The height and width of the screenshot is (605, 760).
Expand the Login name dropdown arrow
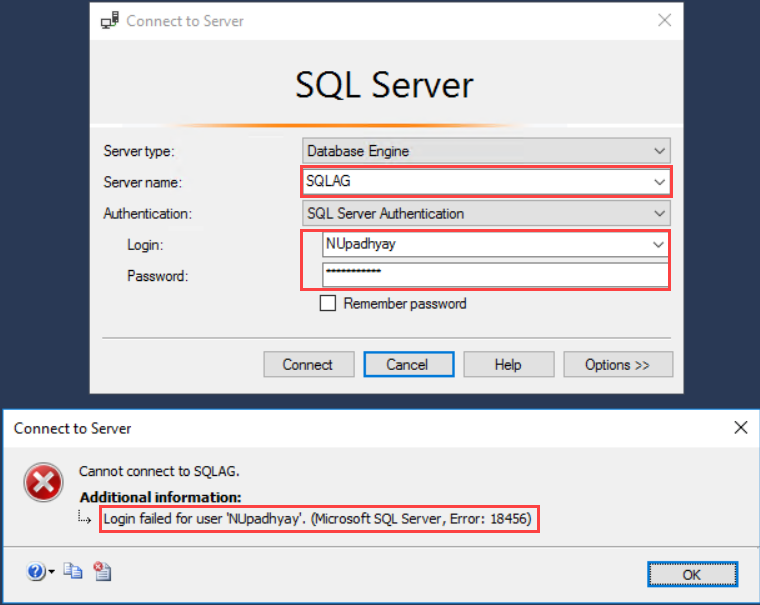(x=658, y=244)
